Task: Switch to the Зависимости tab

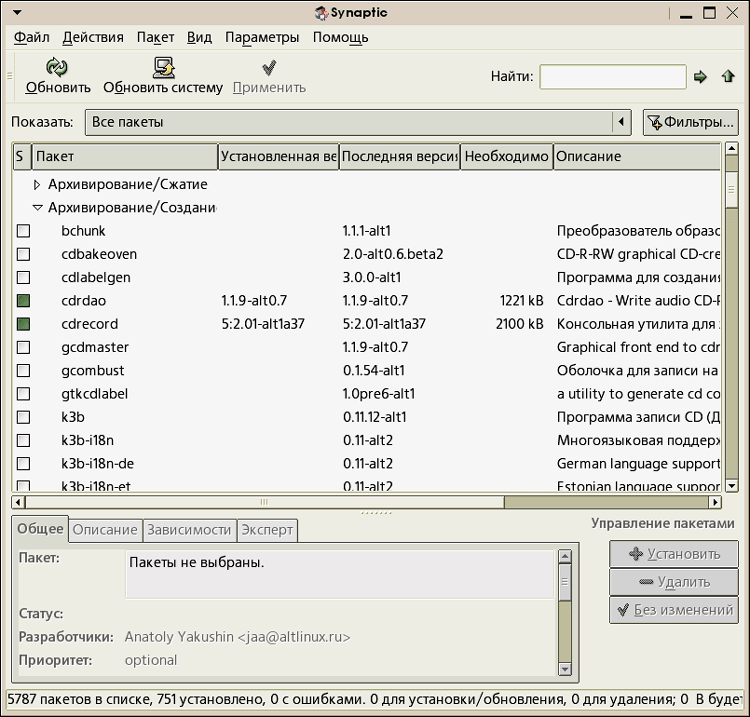Action: (189, 530)
